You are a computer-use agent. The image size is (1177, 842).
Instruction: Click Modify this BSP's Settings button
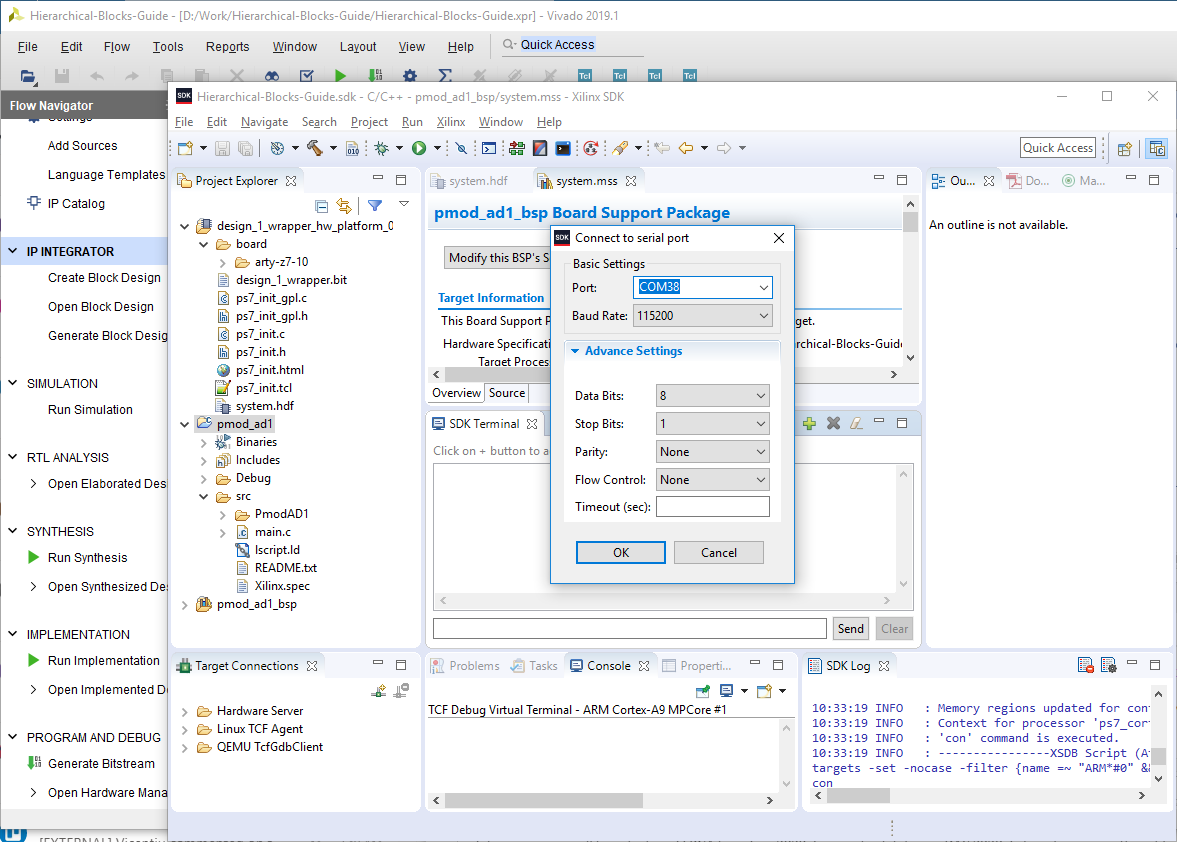tap(496, 257)
